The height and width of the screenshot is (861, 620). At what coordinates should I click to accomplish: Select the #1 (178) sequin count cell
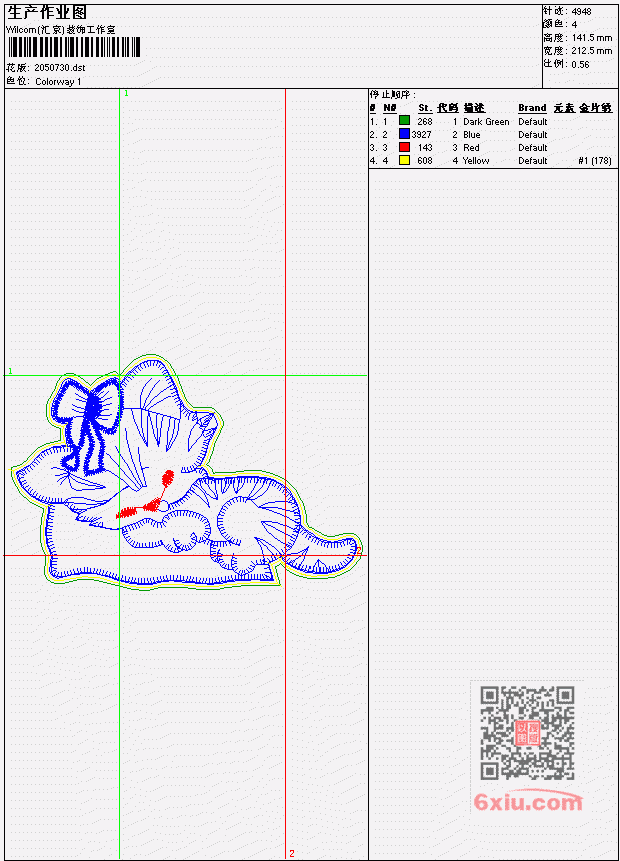click(595, 161)
